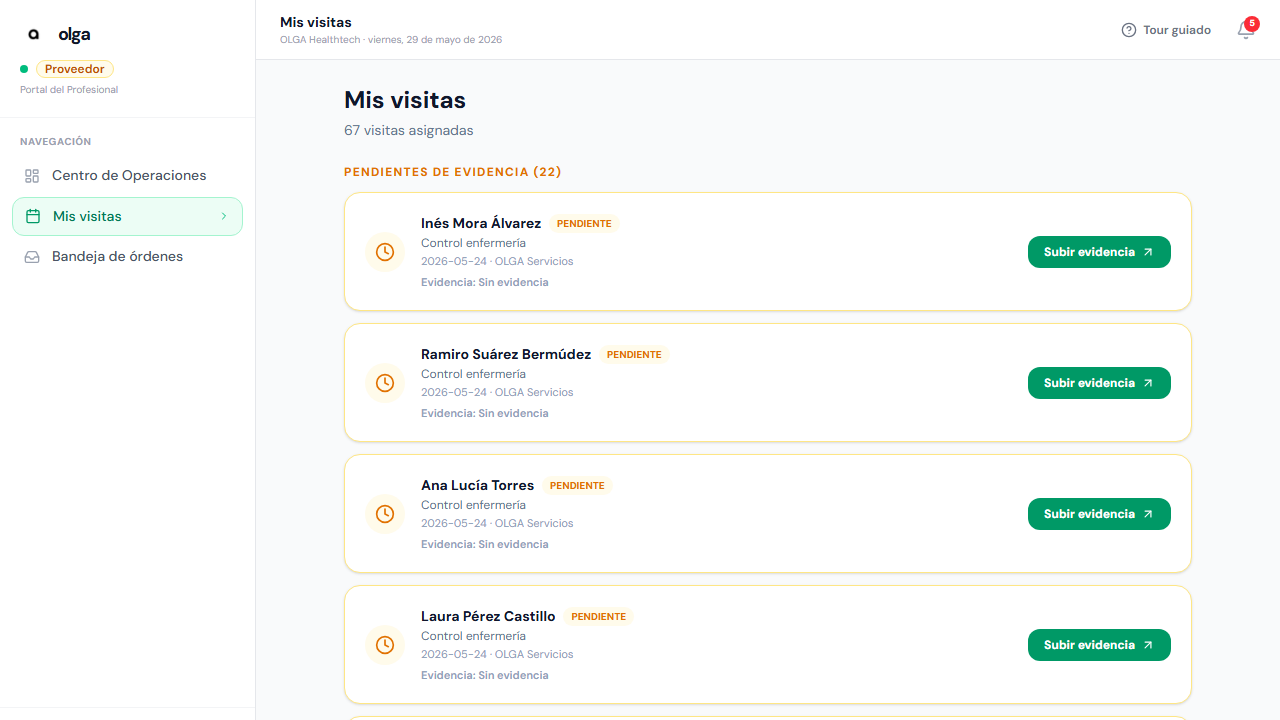Click the red notification count badge

tap(1252, 23)
